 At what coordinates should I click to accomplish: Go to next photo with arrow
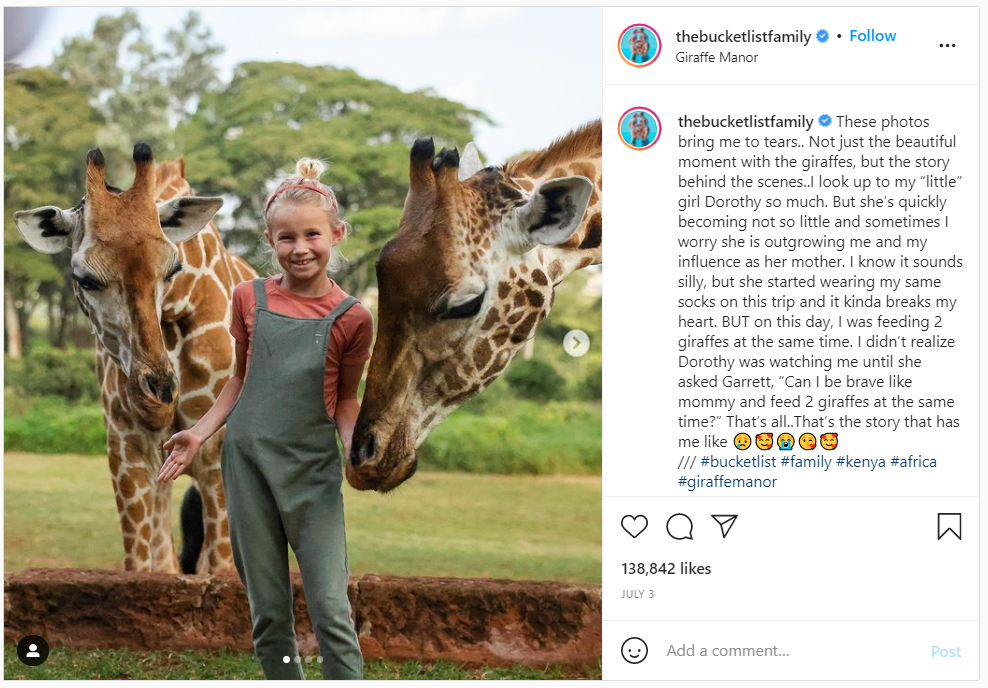tap(575, 344)
